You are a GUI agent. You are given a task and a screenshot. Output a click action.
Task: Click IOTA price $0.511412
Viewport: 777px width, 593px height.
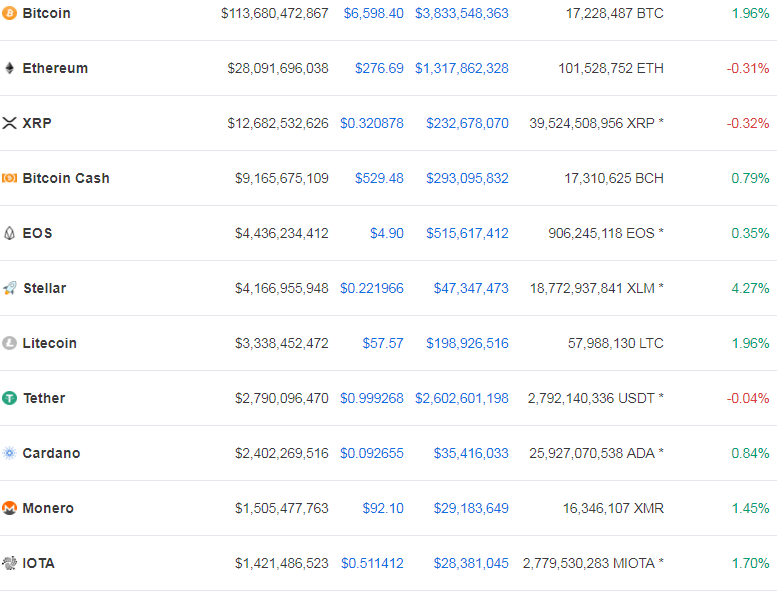(372, 563)
